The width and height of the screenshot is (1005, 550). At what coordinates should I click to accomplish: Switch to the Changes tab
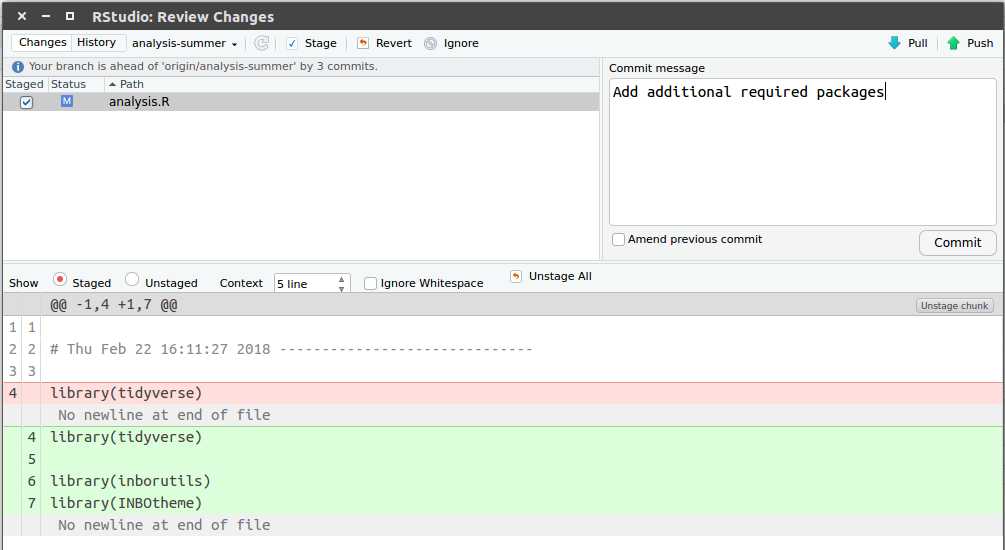42,43
